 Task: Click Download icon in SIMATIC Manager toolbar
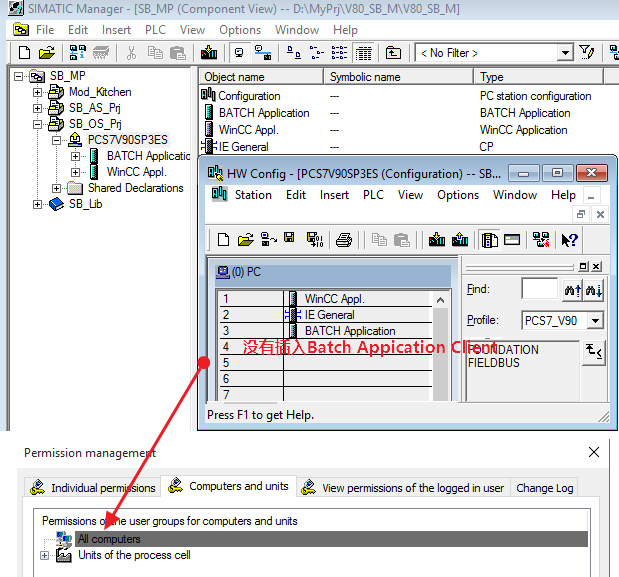pos(209,52)
